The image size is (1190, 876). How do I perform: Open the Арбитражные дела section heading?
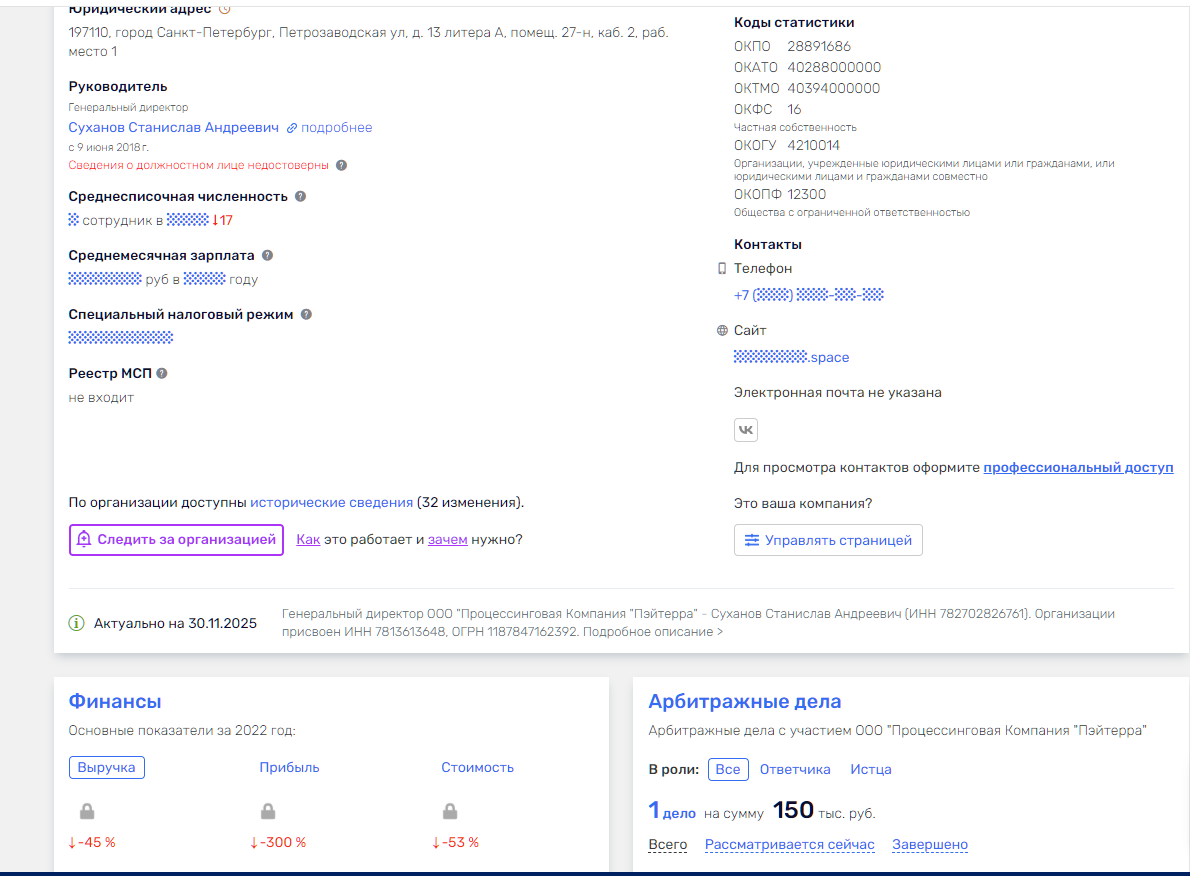(x=745, y=701)
